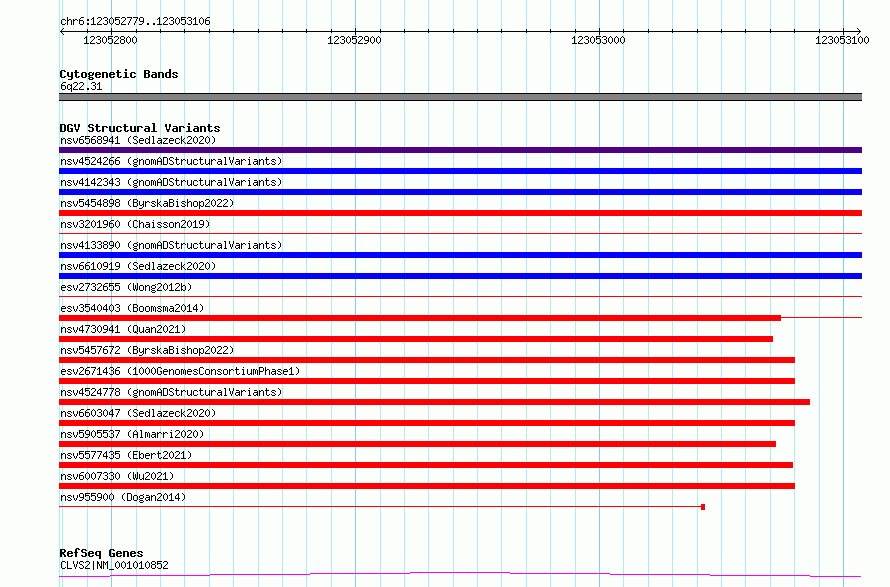Select cytoband label 6q22.31
890x587 pixels.
click(x=81, y=86)
